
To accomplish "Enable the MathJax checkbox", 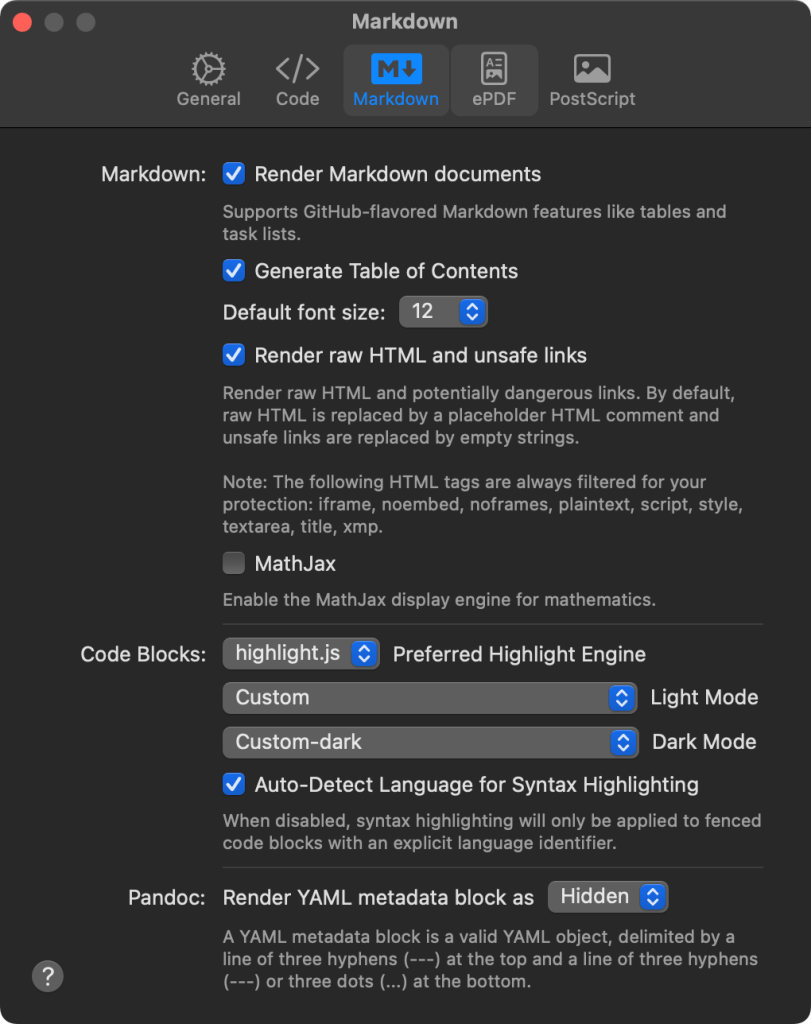I will 234,564.
